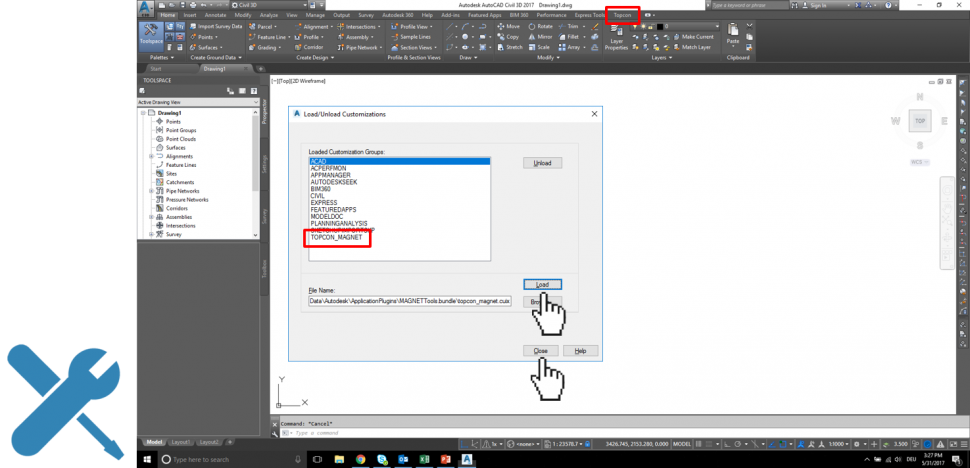Open the Section Views dropdown
Screen dimensions: 970x468
[x=414, y=47]
